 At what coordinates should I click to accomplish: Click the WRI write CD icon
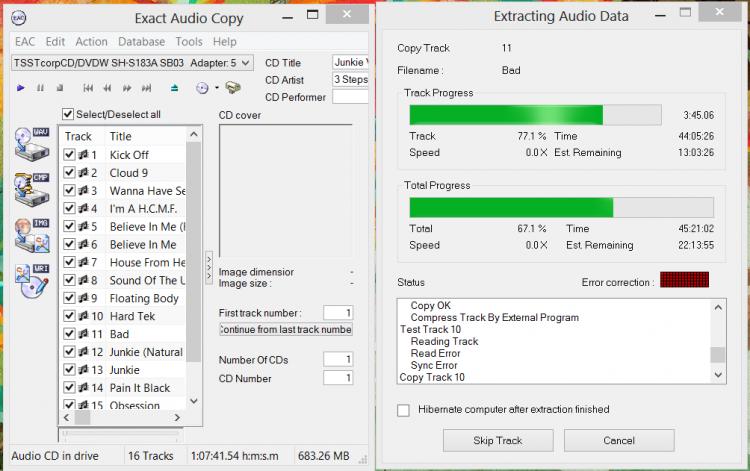pos(32,281)
